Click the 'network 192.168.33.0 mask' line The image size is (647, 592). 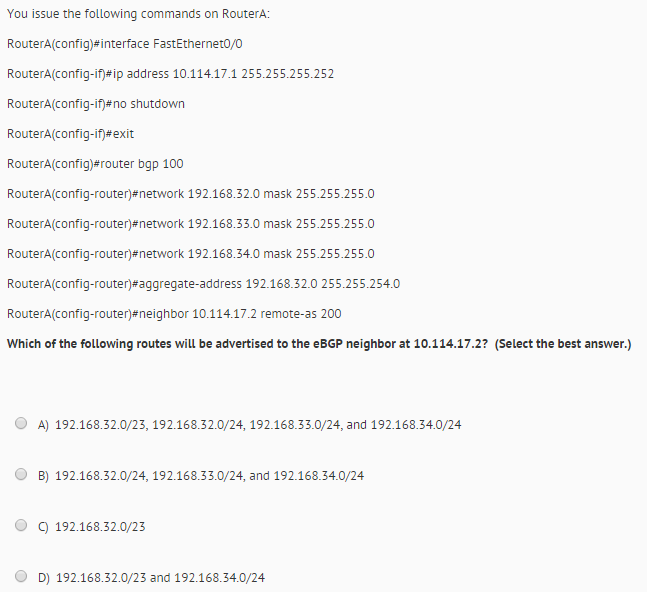coord(191,224)
